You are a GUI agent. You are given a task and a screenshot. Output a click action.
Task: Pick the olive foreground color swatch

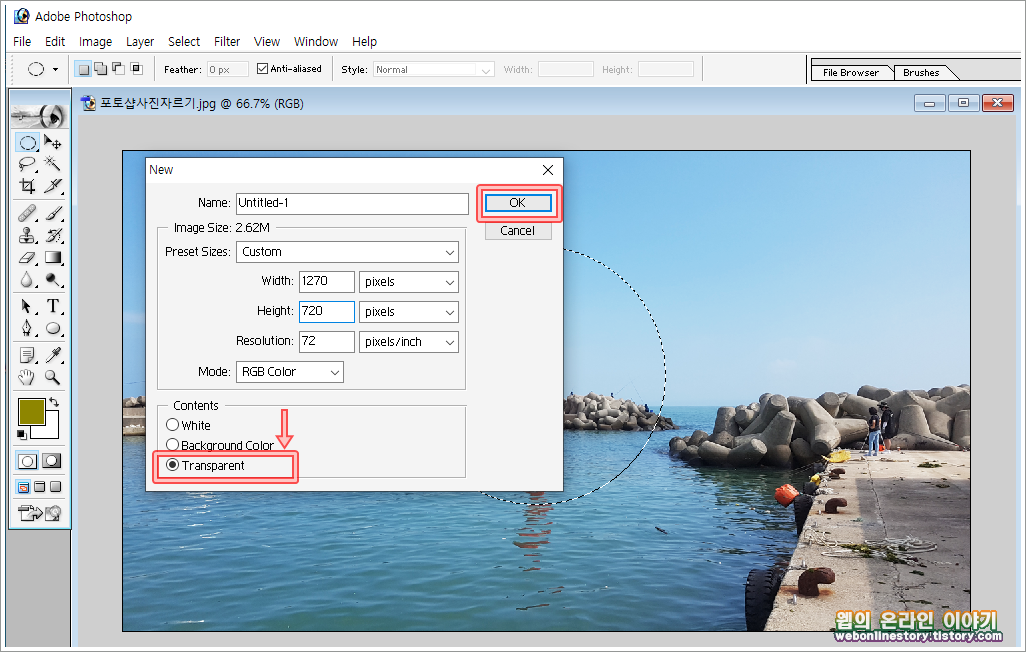pos(31,412)
